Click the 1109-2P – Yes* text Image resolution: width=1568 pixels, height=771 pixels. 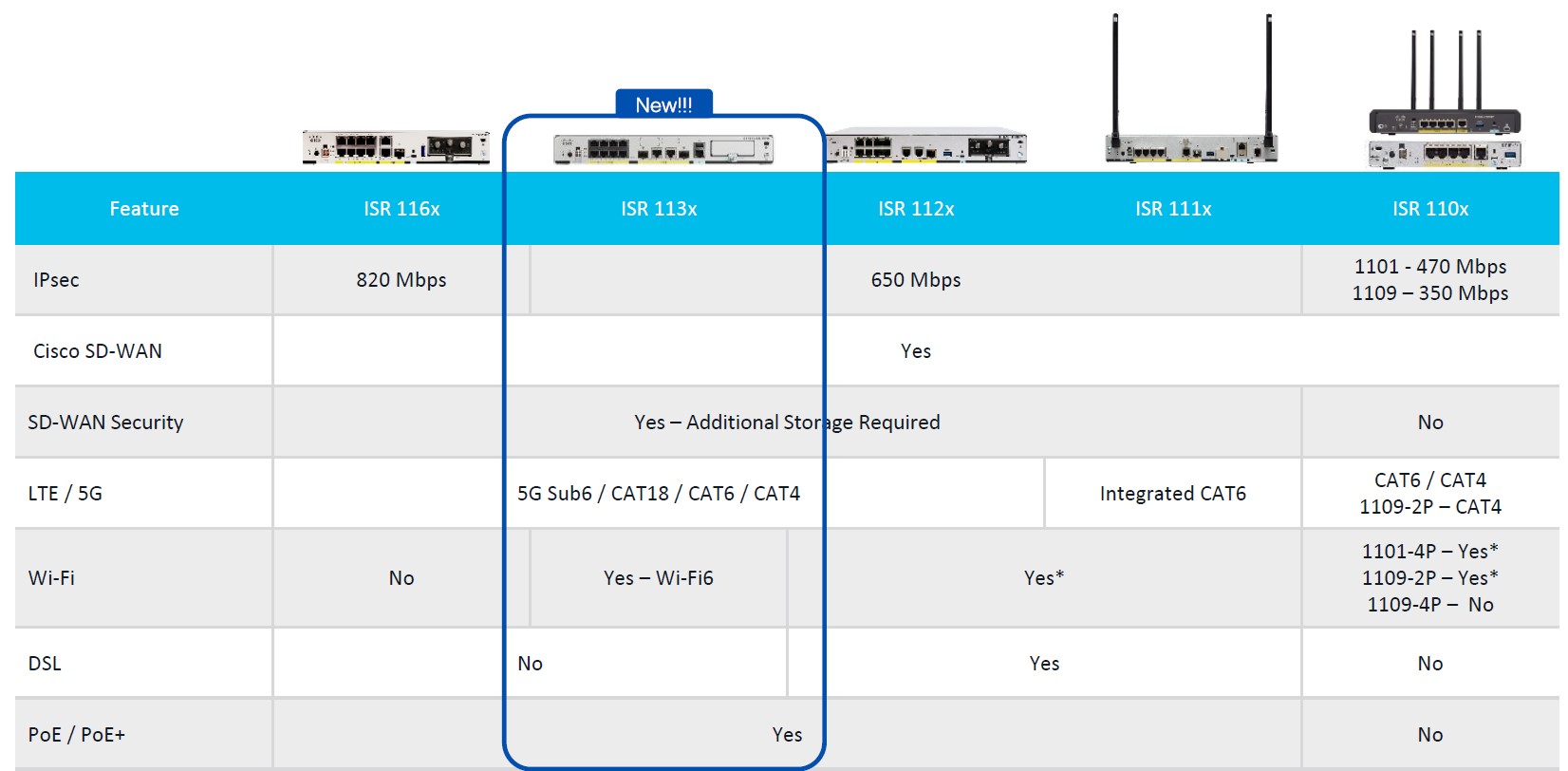[x=1430, y=578]
